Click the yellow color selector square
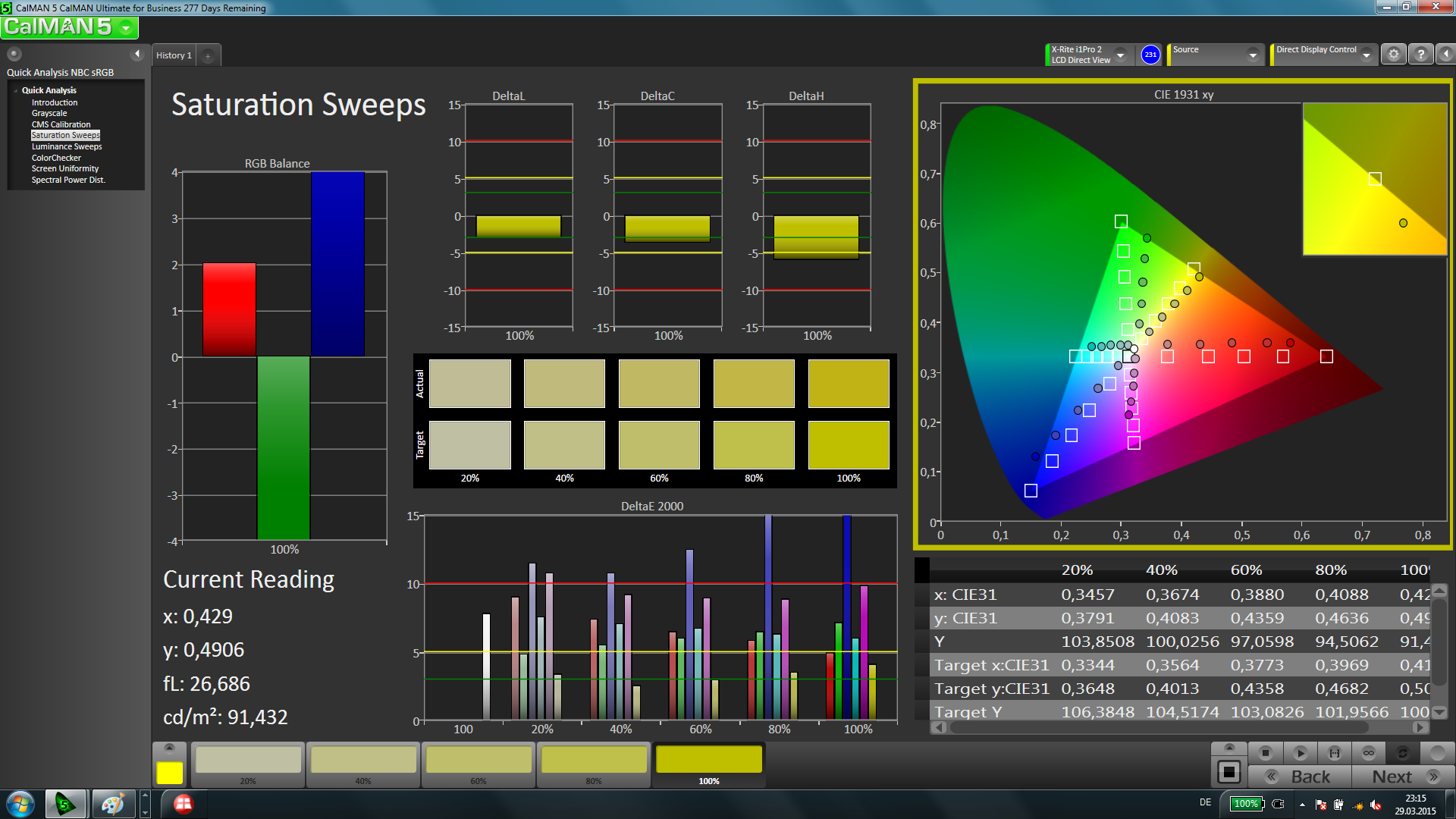 (x=169, y=773)
